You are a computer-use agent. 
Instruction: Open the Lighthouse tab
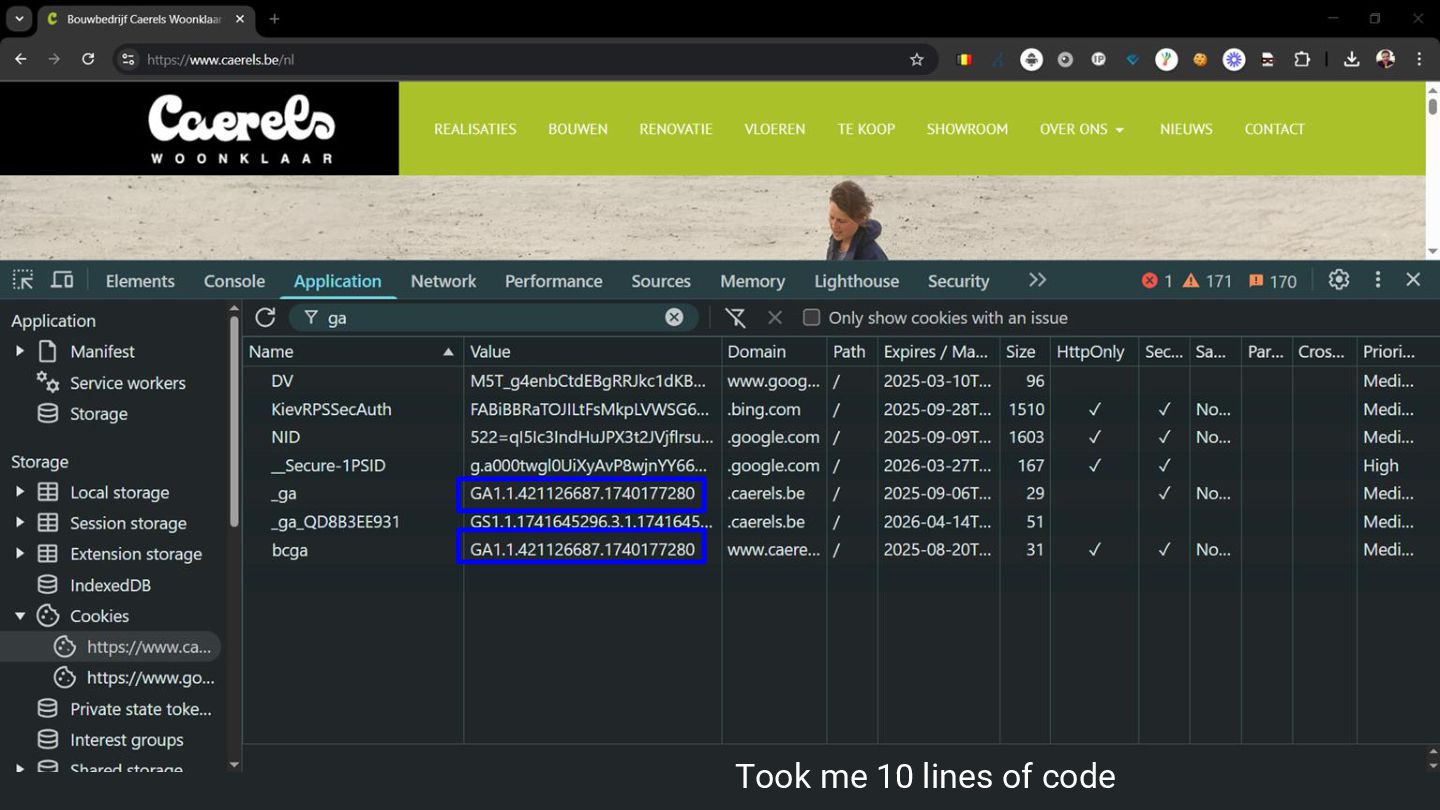(x=856, y=281)
